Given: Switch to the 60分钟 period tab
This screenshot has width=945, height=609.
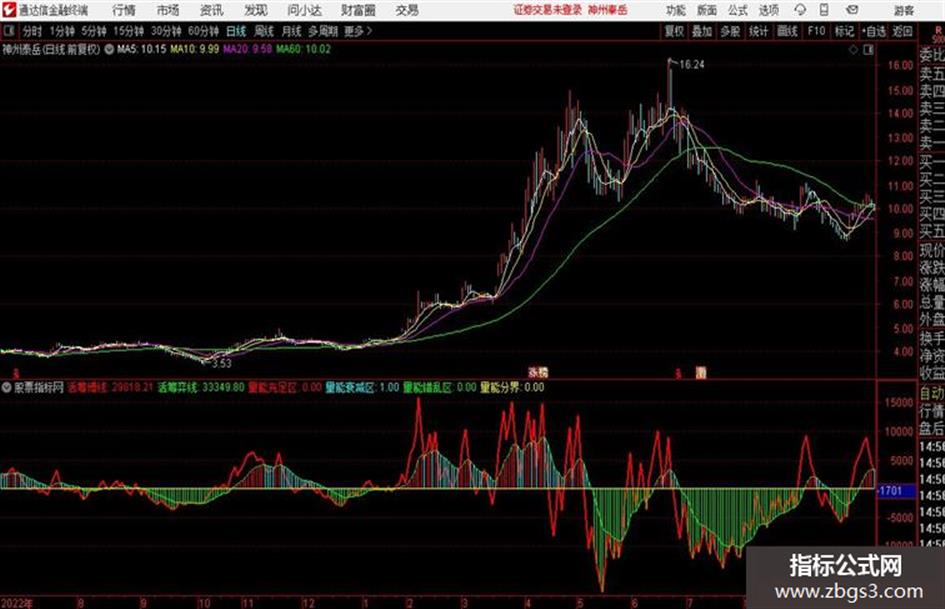Looking at the screenshot, I should pos(203,31).
